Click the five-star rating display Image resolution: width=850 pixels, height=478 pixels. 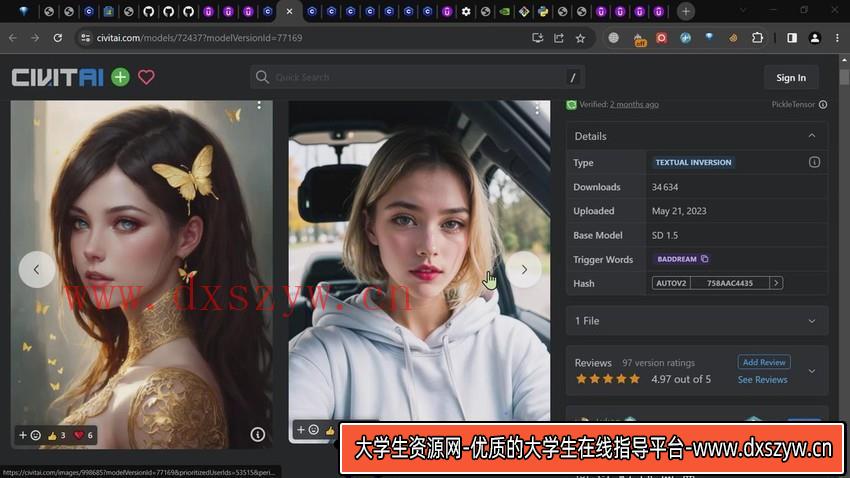click(608, 379)
